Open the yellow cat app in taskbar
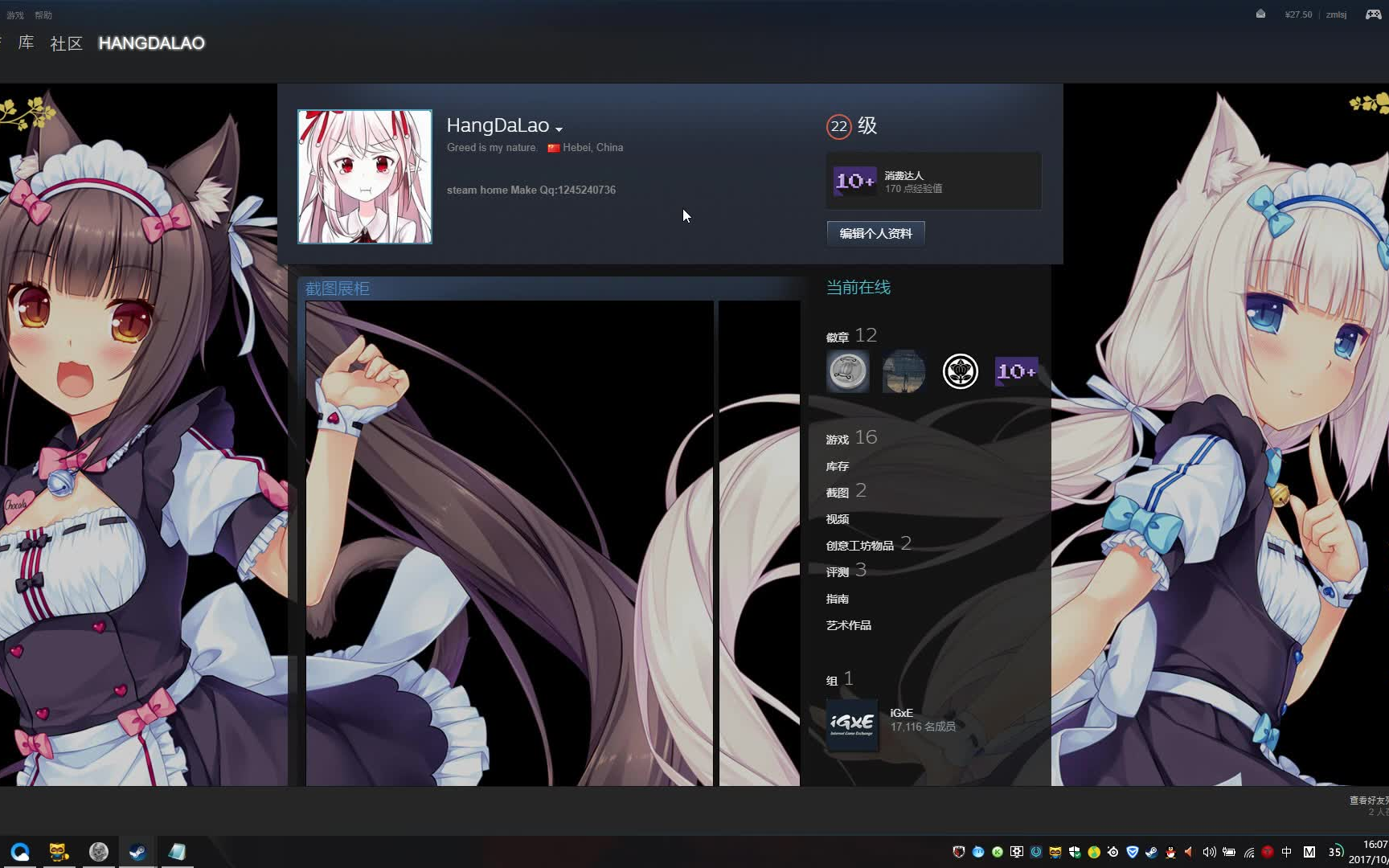1389x868 pixels. click(x=59, y=852)
